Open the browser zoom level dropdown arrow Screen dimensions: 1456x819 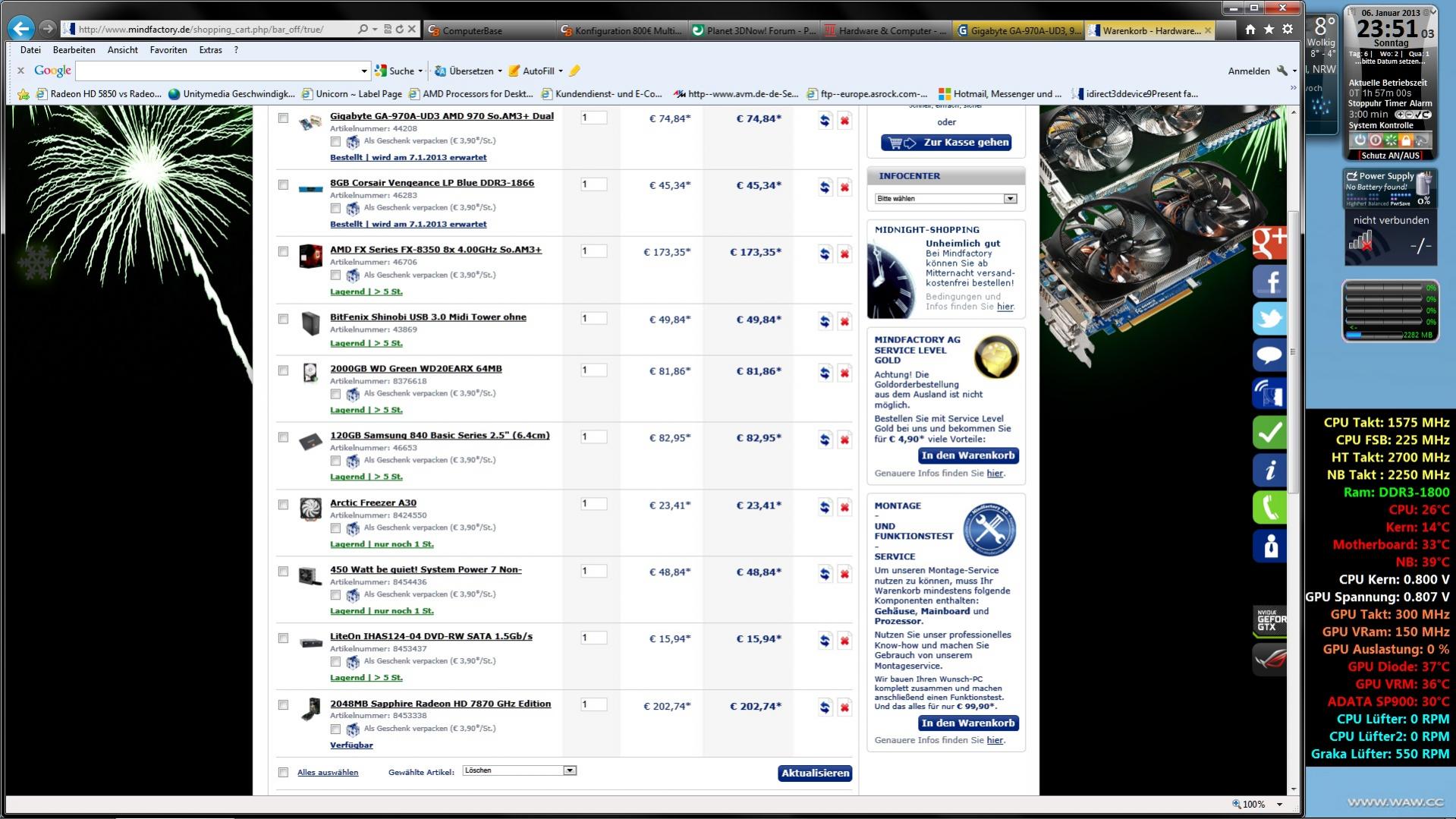click(x=1279, y=805)
